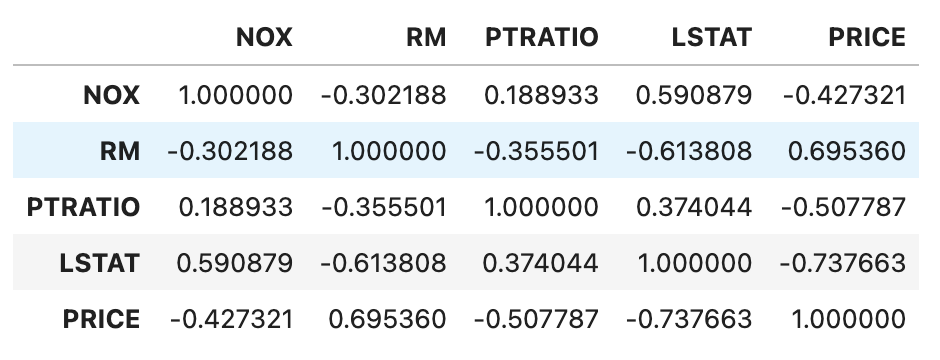Select the PTRATIO row label
This screenshot has height=360, width=940.
(x=83, y=207)
